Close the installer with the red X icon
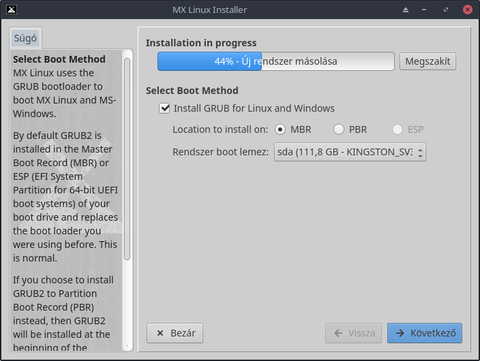The image size is (480, 361). click(x=468, y=9)
